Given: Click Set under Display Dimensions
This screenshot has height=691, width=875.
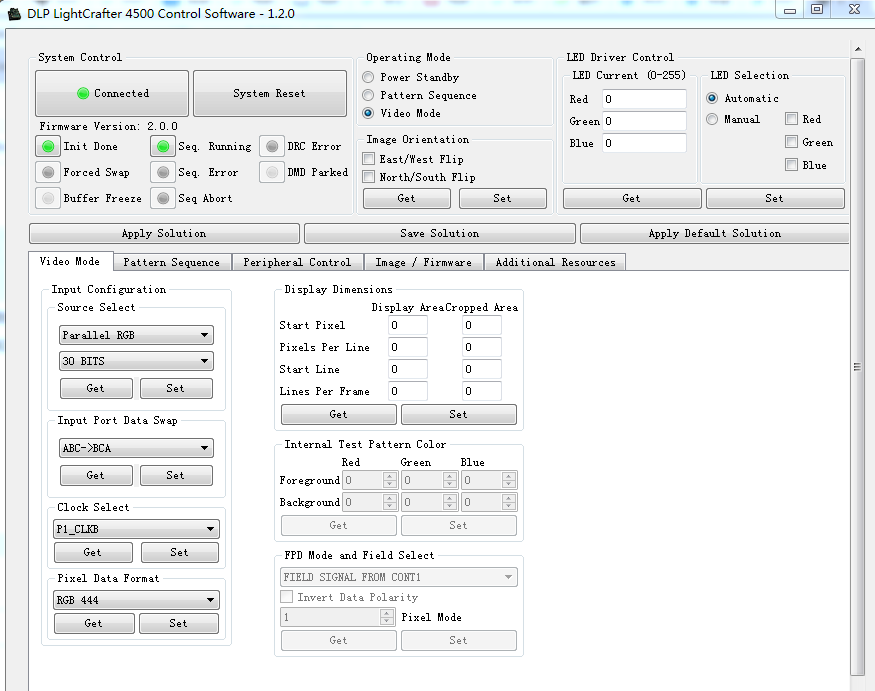Looking at the screenshot, I should tap(459, 414).
